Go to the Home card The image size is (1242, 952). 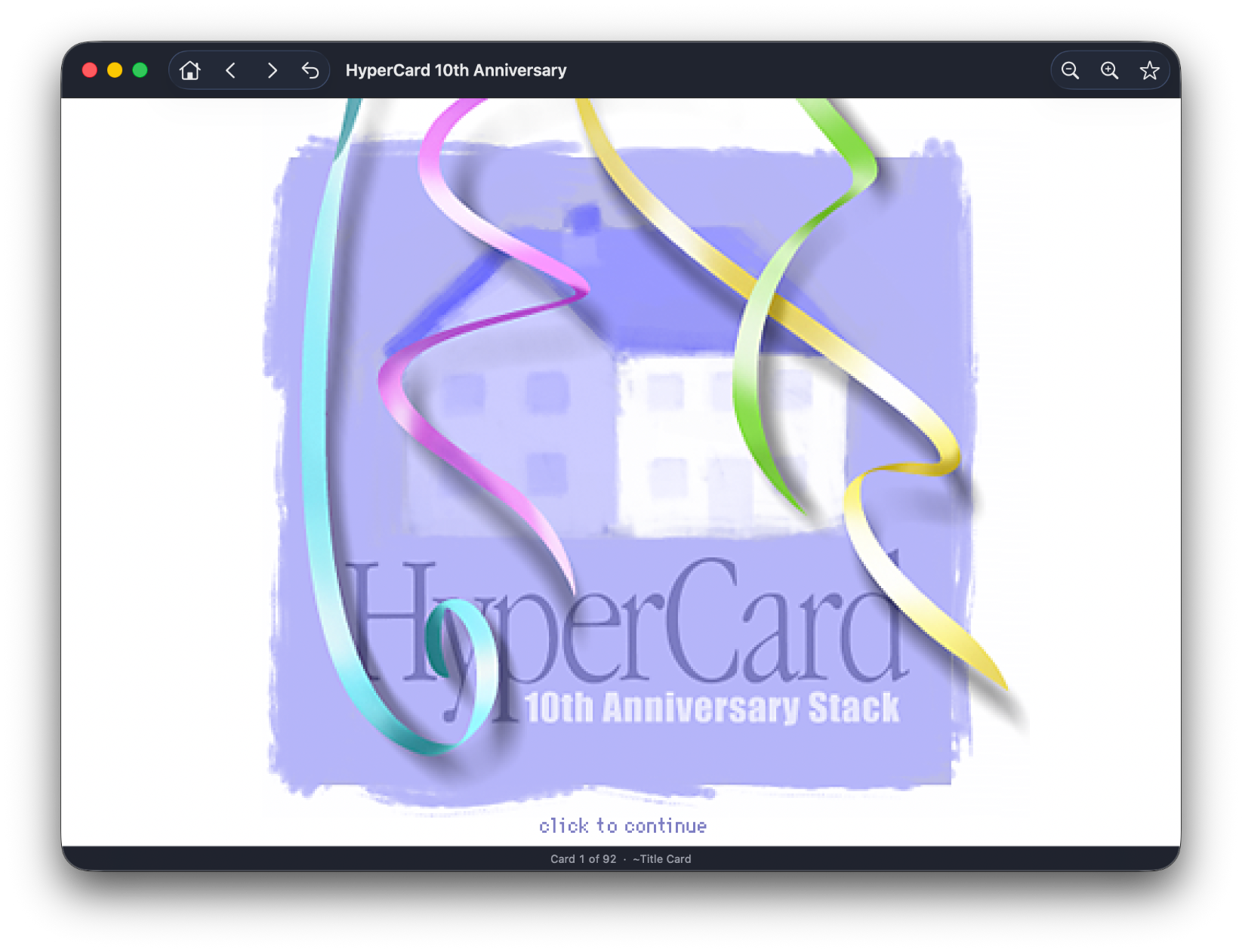[x=190, y=70]
